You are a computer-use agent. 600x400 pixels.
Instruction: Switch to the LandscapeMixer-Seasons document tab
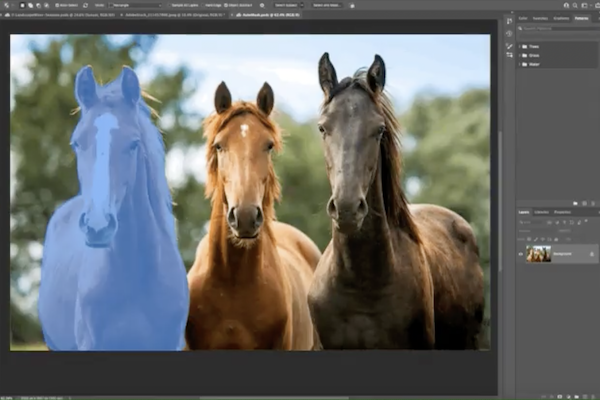[x=60, y=15]
